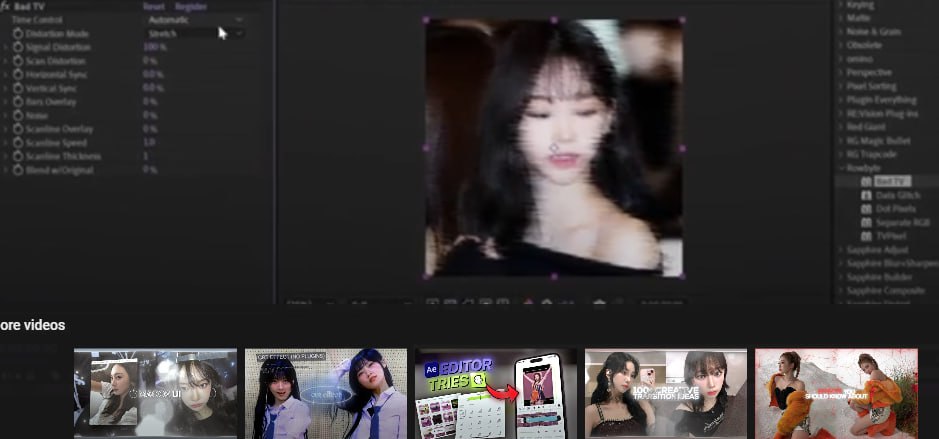Toggle the Vertical Sync stopwatch
The image size is (939, 439).
18,89
